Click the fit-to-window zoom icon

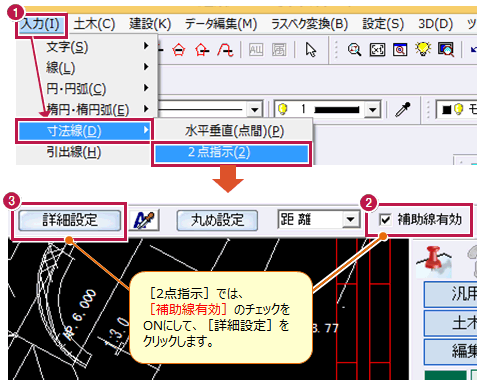click(377, 50)
